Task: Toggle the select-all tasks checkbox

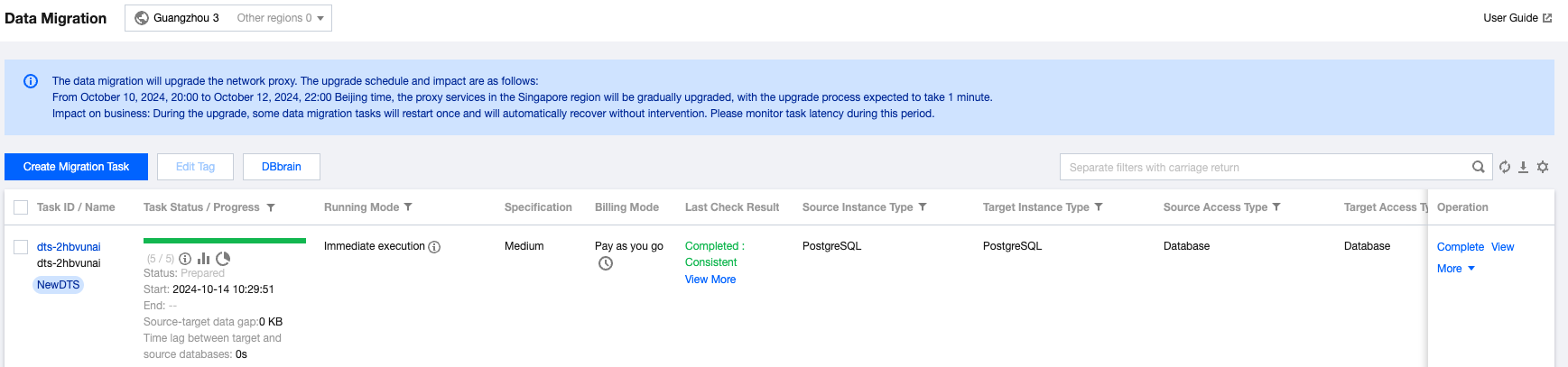Action: [21, 207]
